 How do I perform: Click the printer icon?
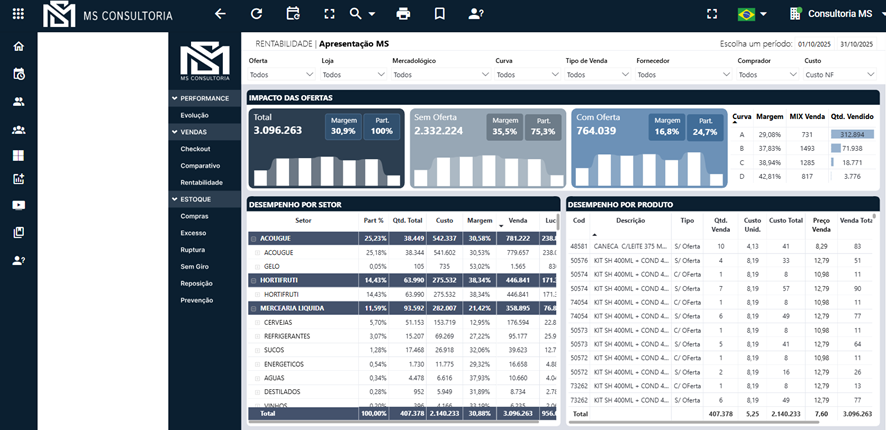coord(403,14)
